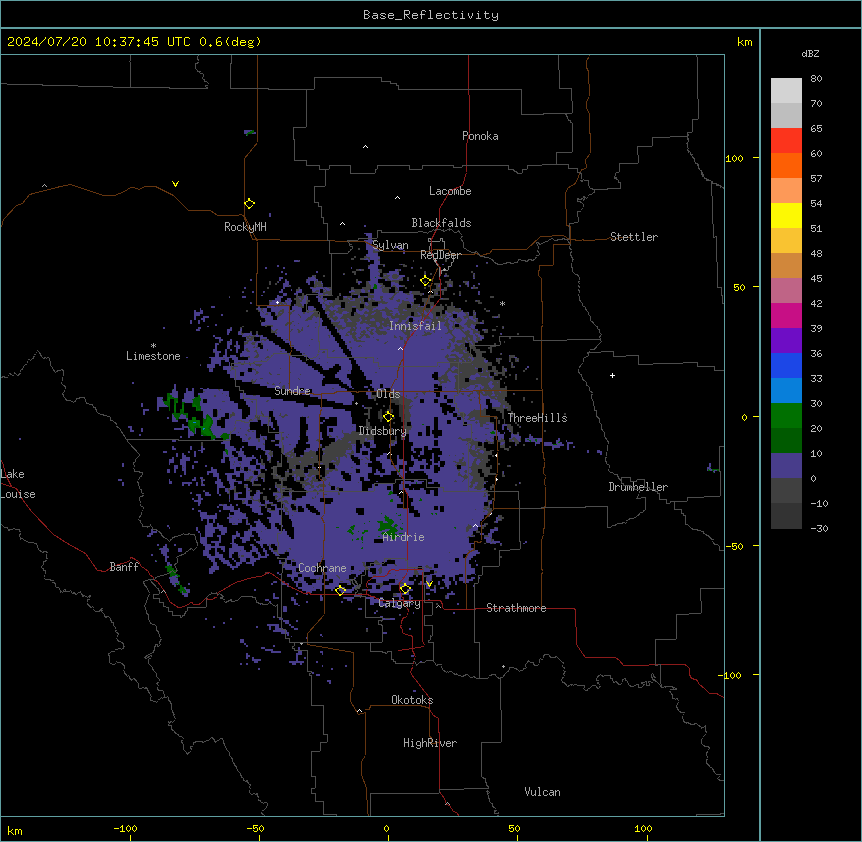Click the Lake Louise label
Screen dimensions: 862x842
point(18,484)
